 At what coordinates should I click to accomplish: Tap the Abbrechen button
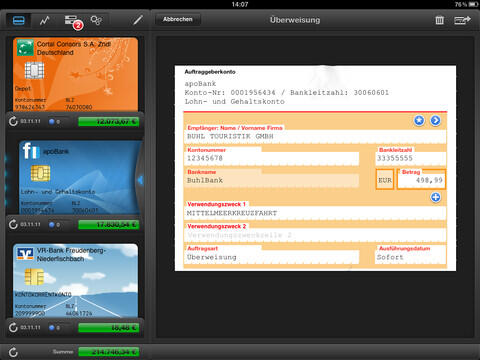coord(178,19)
